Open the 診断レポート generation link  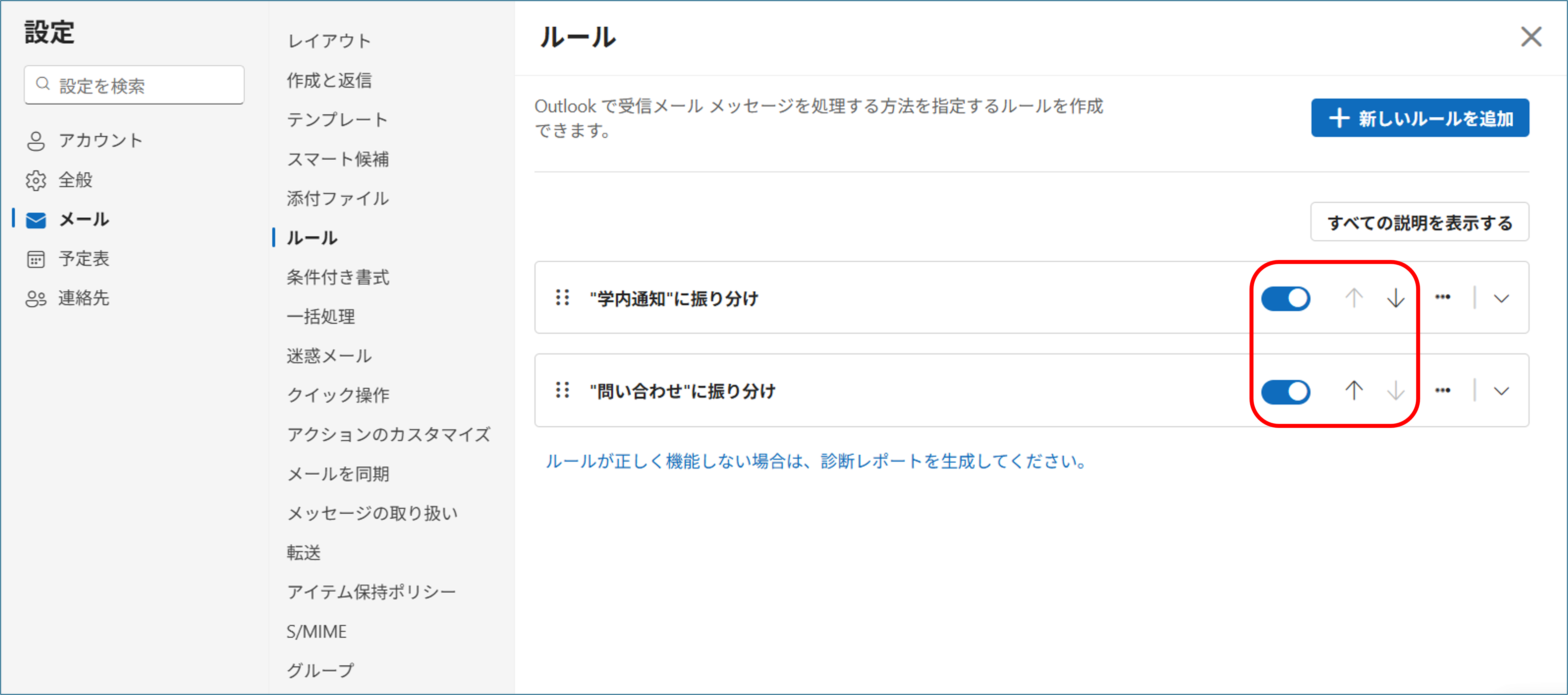point(816,461)
